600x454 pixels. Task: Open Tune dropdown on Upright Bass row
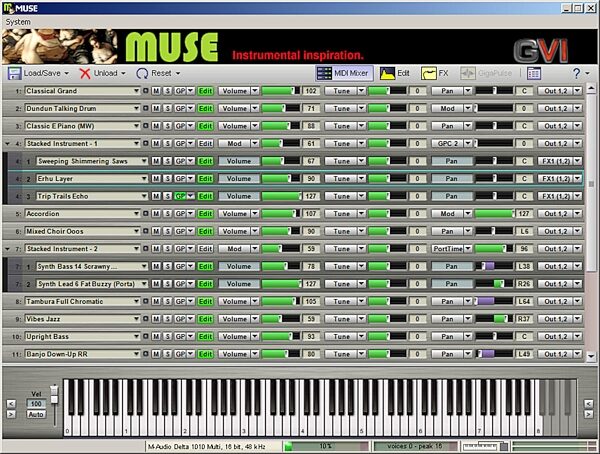361,336
